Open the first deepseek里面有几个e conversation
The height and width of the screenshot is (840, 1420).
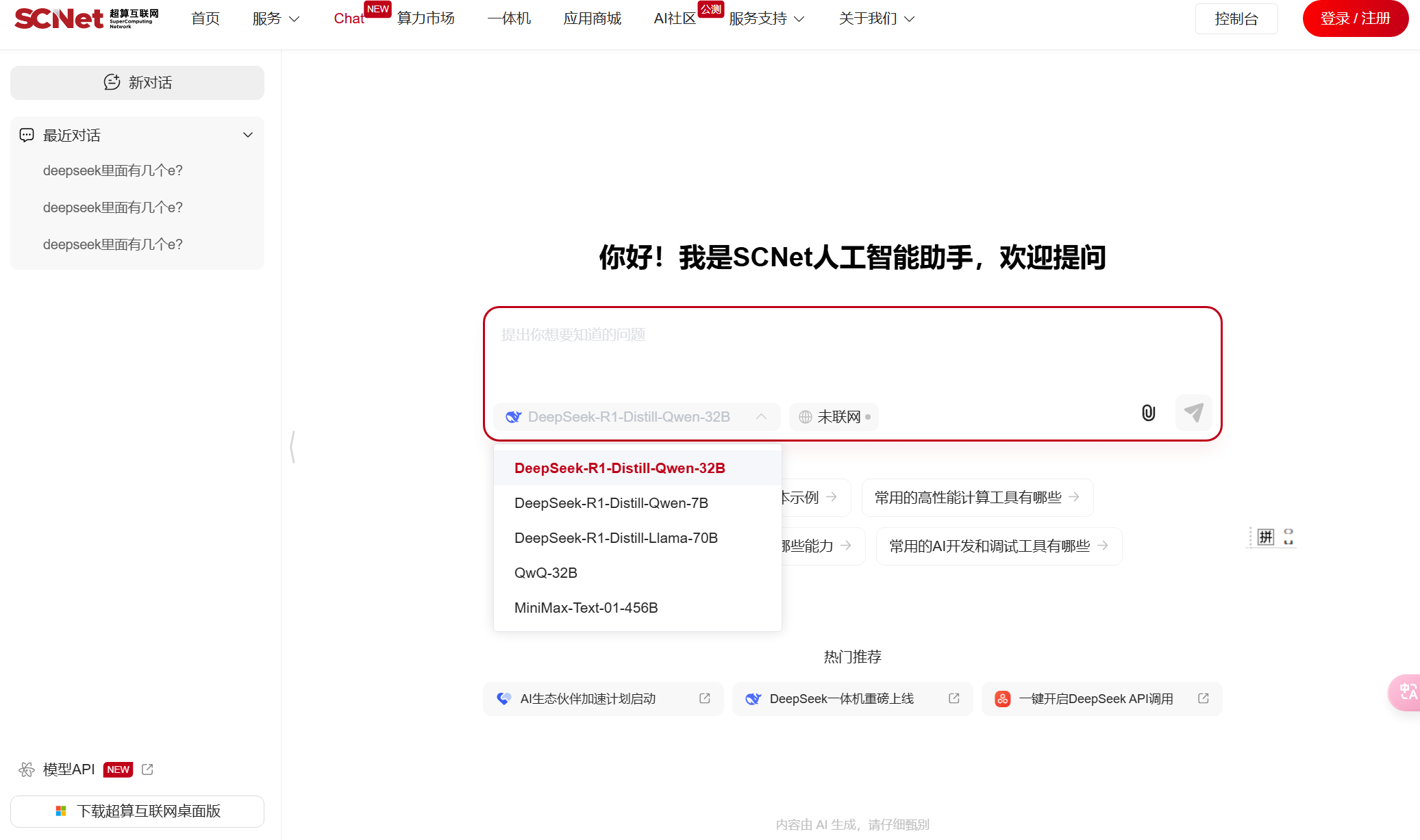[112, 170]
